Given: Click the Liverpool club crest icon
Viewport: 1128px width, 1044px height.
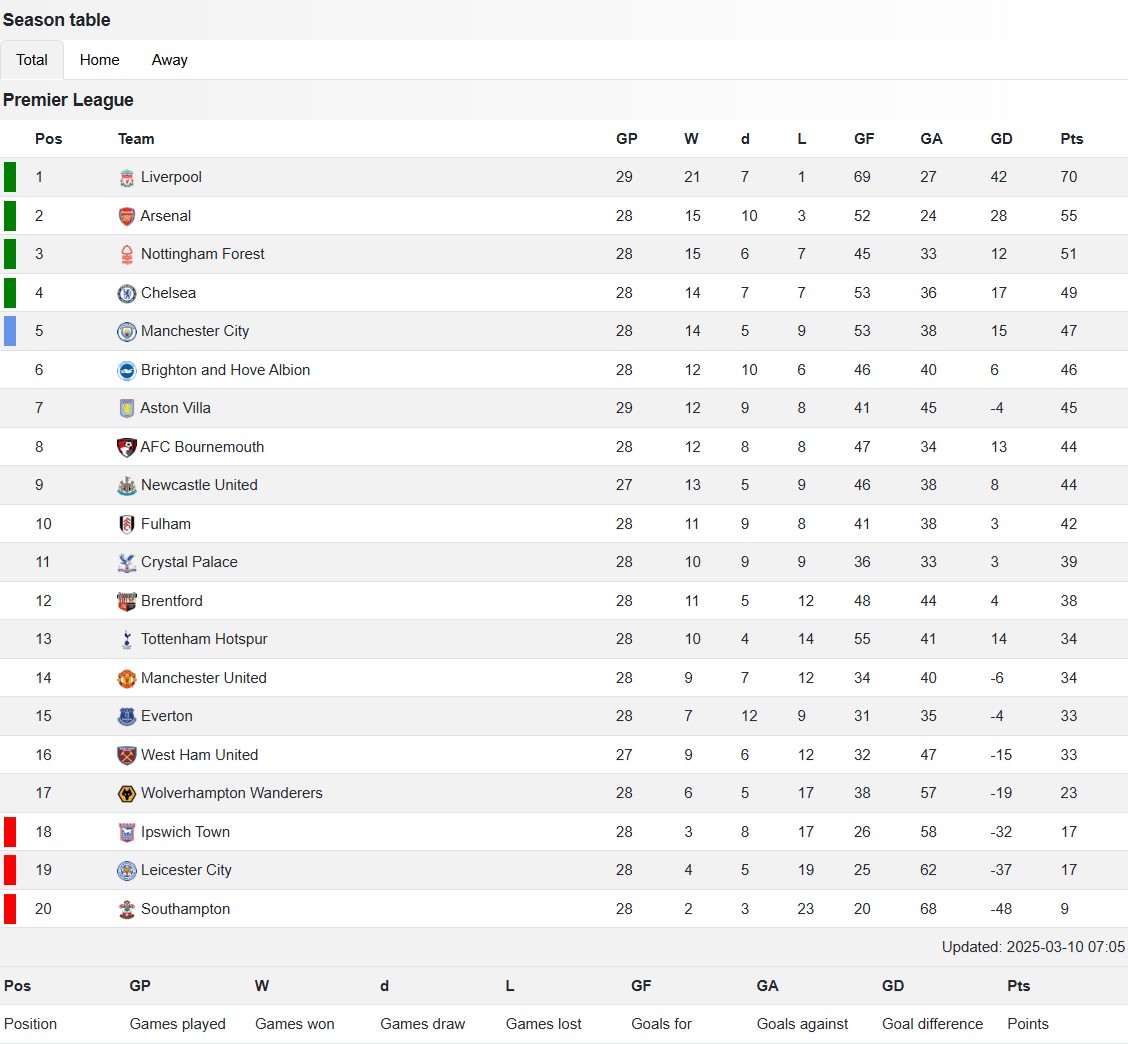Looking at the screenshot, I should pyautogui.click(x=126, y=177).
